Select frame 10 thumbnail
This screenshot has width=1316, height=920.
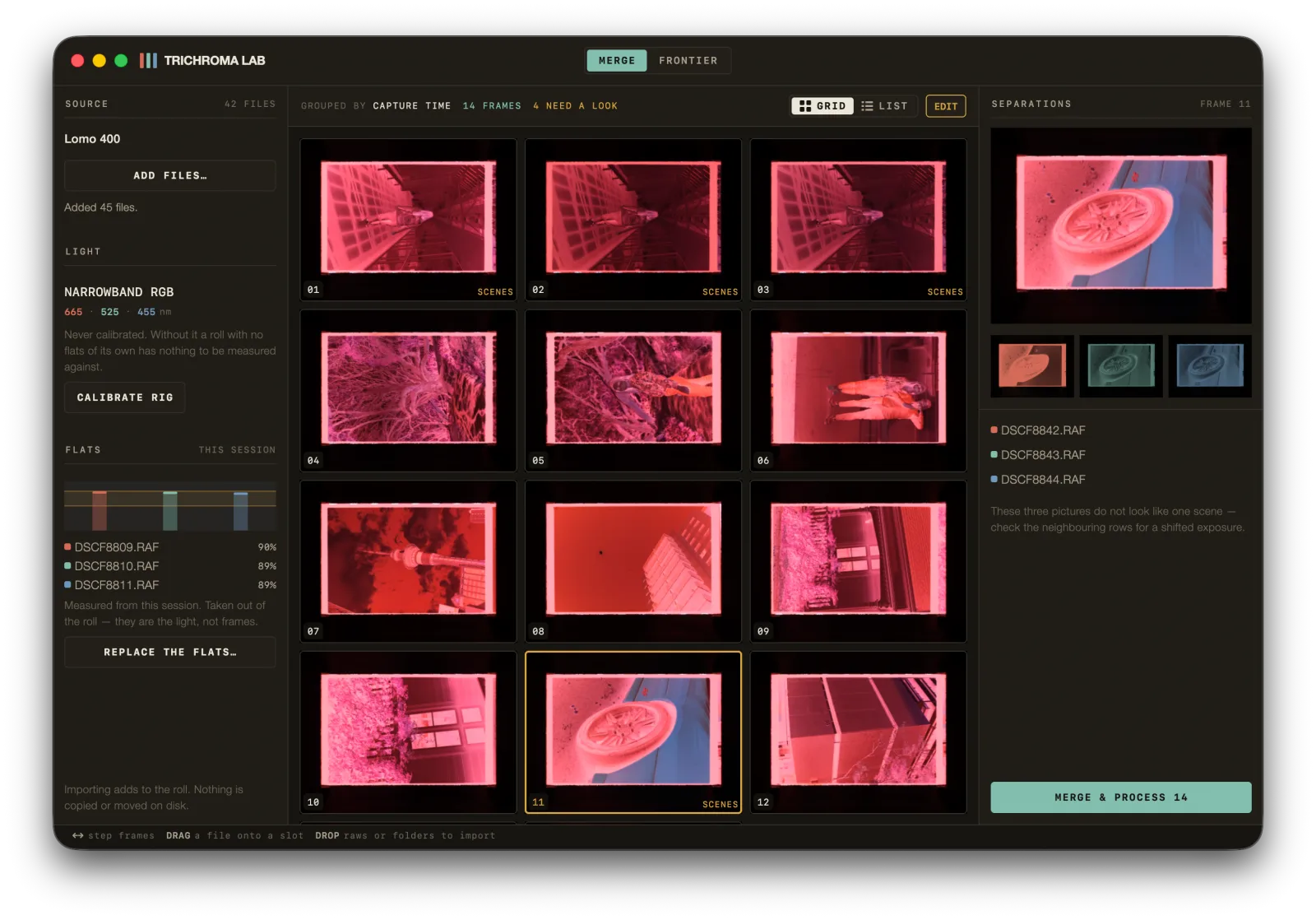(409, 732)
